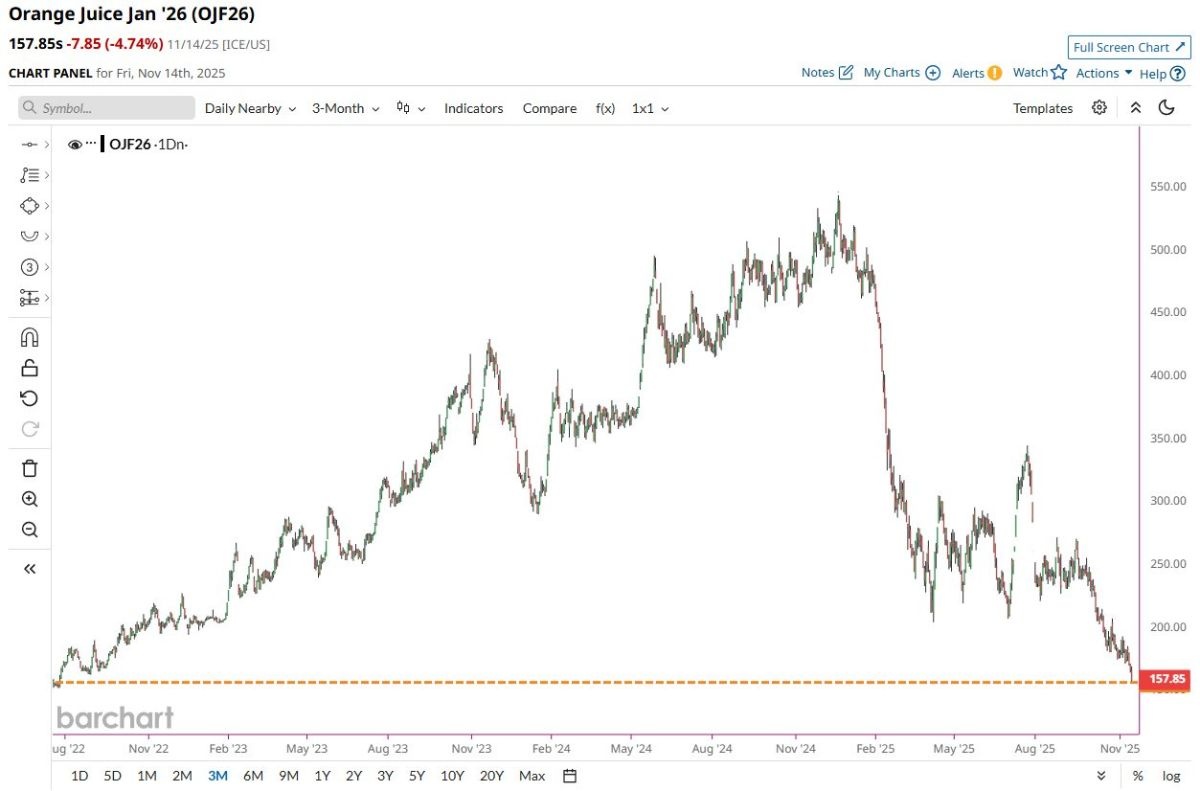Open the Indicators menu
The width and height of the screenshot is (1200, 791).
pos(473,108)
